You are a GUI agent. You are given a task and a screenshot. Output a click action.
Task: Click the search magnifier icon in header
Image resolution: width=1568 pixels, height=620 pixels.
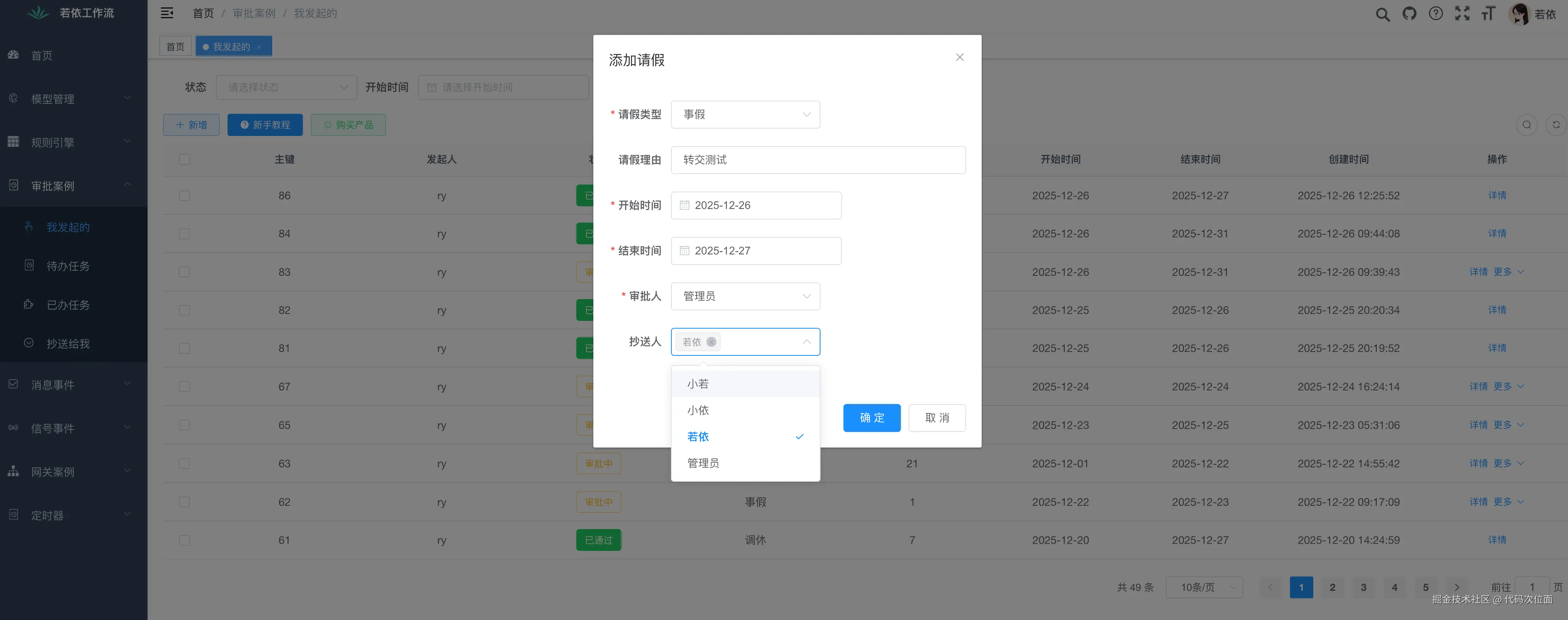(1382, 14)
